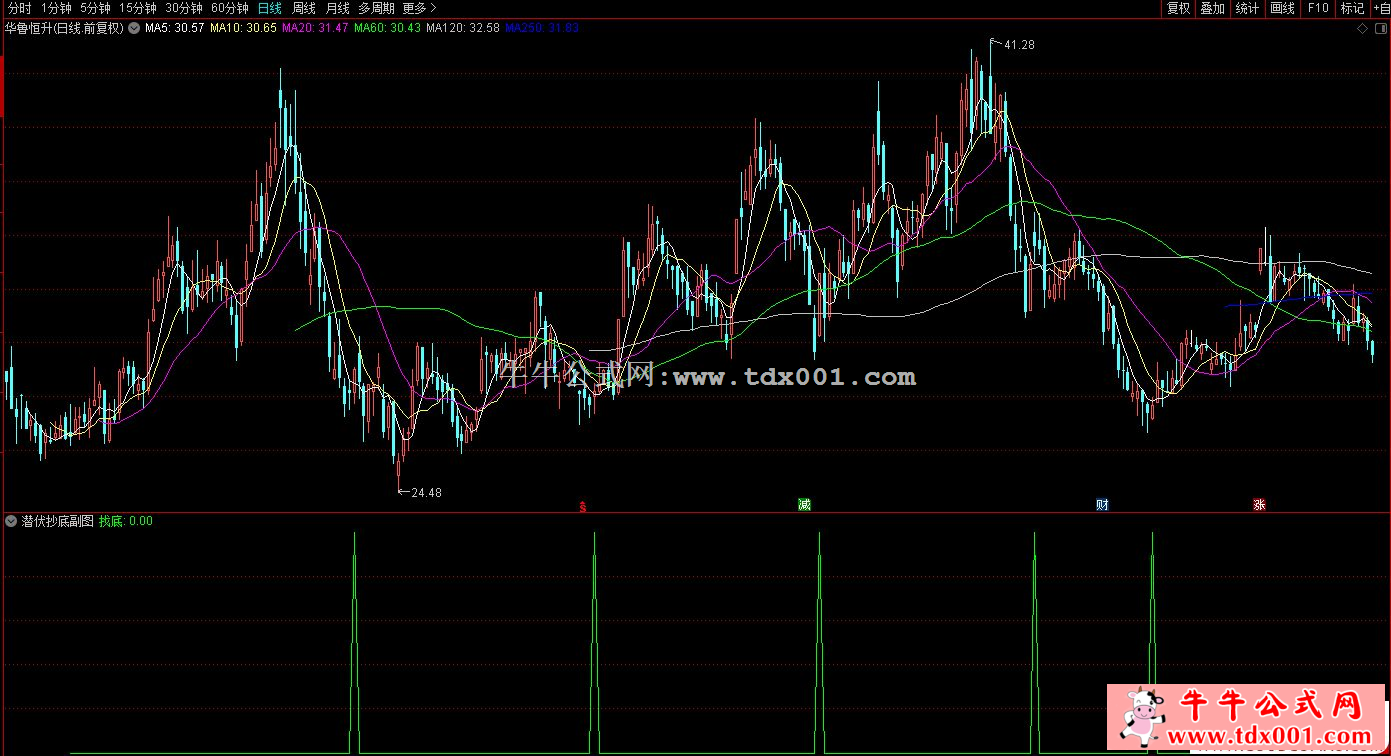
Task: Select the 1分钟 period tab
Action: pos(56,8)
